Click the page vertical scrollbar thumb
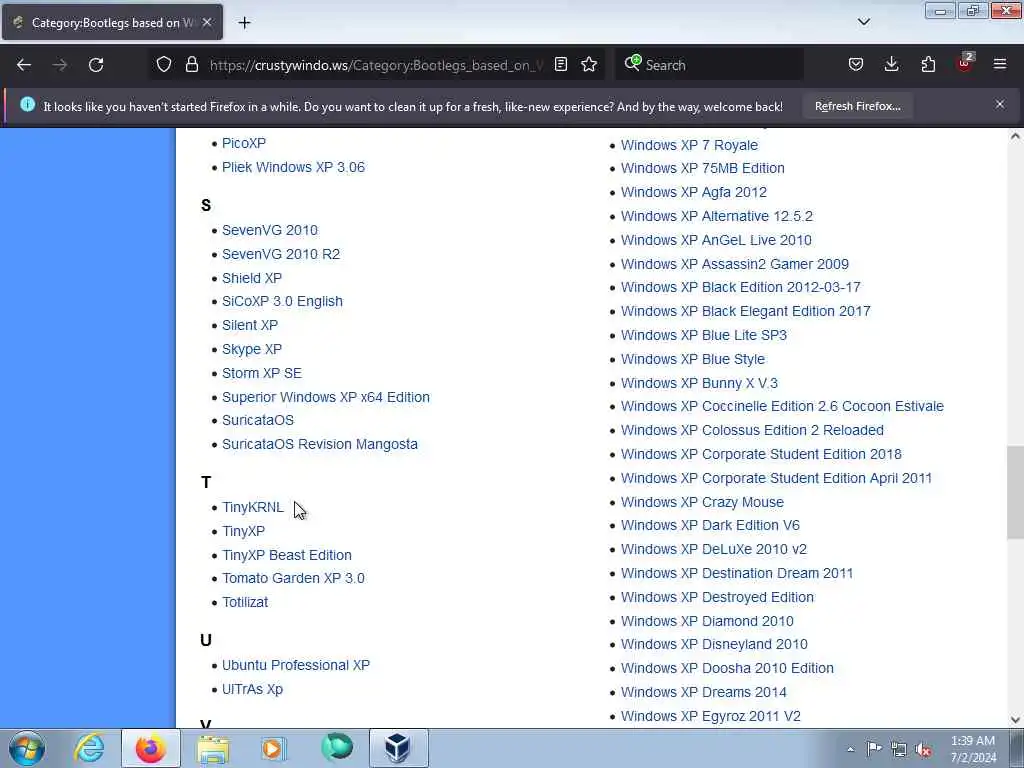The height and width of the screenshot is (768, 1024). tap(1015, 492)
